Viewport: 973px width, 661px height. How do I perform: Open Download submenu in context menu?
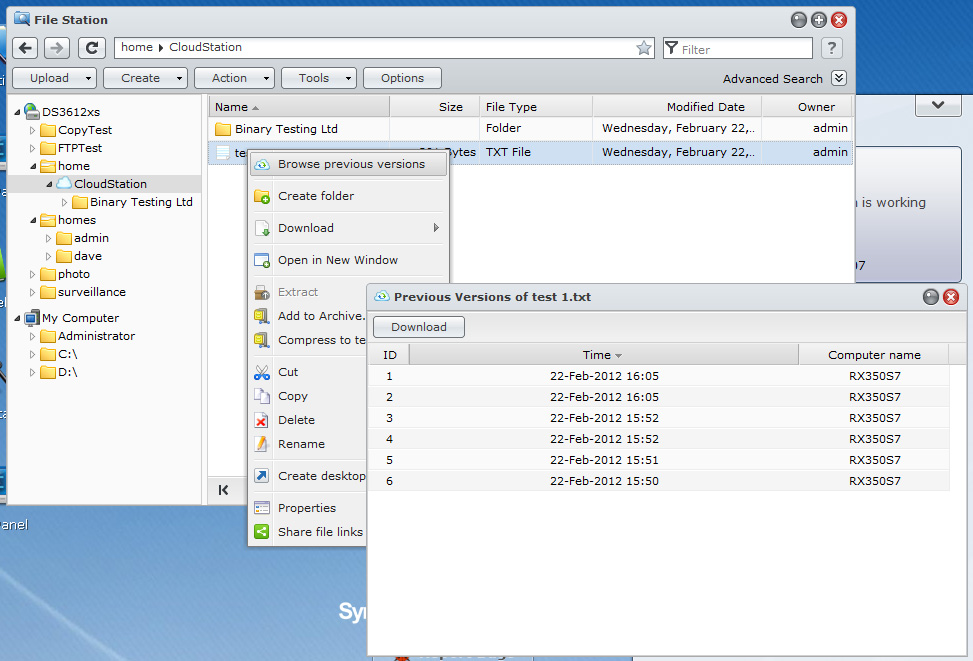[348, 228]
